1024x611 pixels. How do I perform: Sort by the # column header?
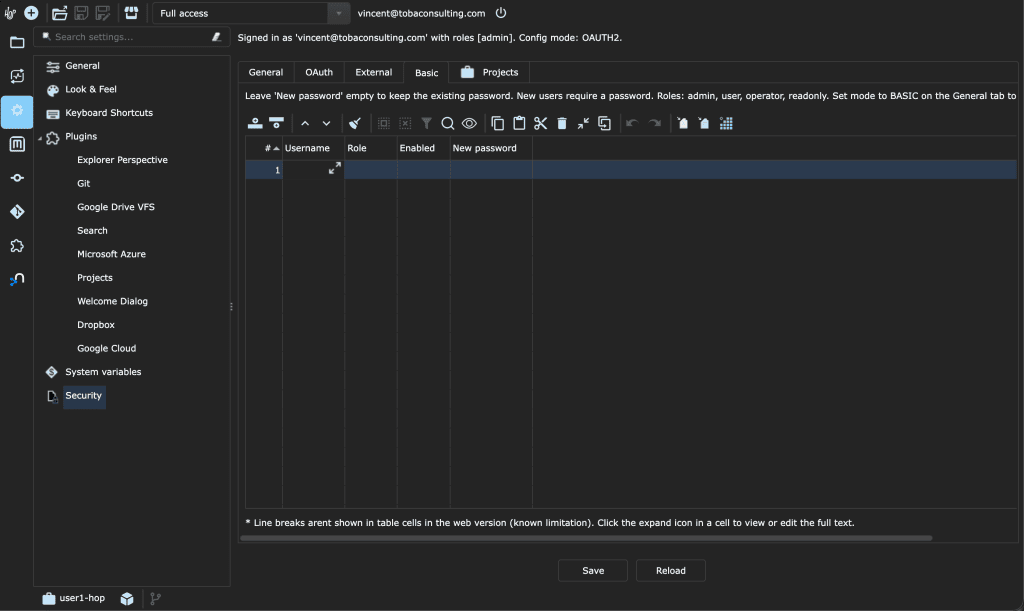coord(264,148)
